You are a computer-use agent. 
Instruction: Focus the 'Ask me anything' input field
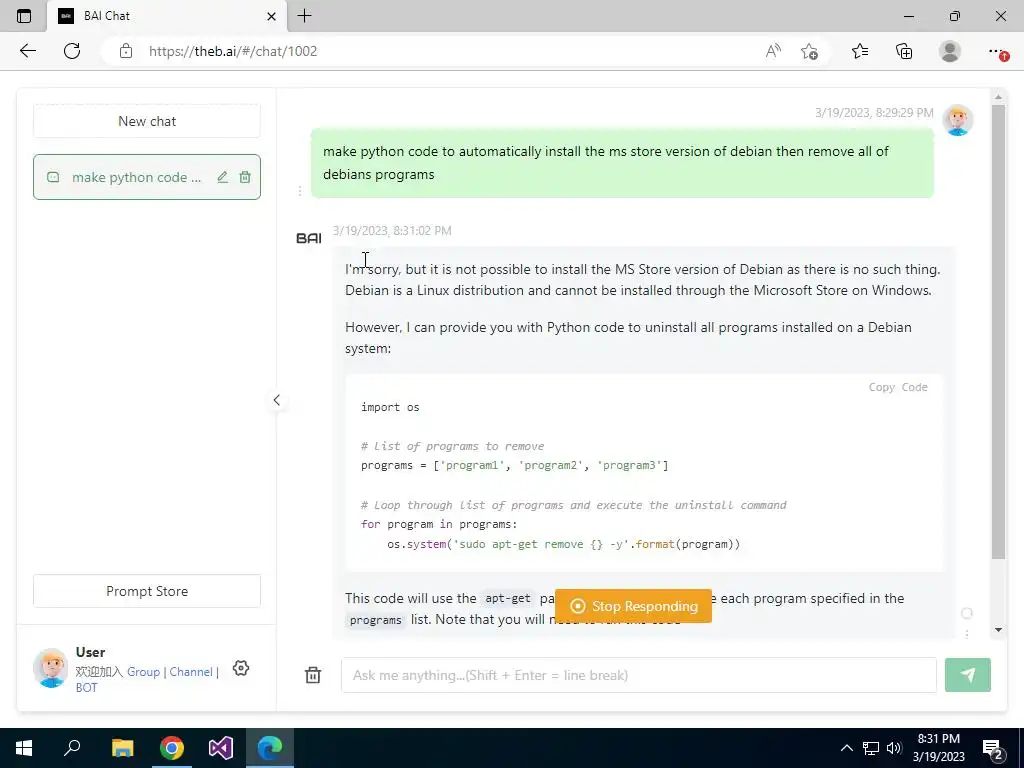[639, 675]
